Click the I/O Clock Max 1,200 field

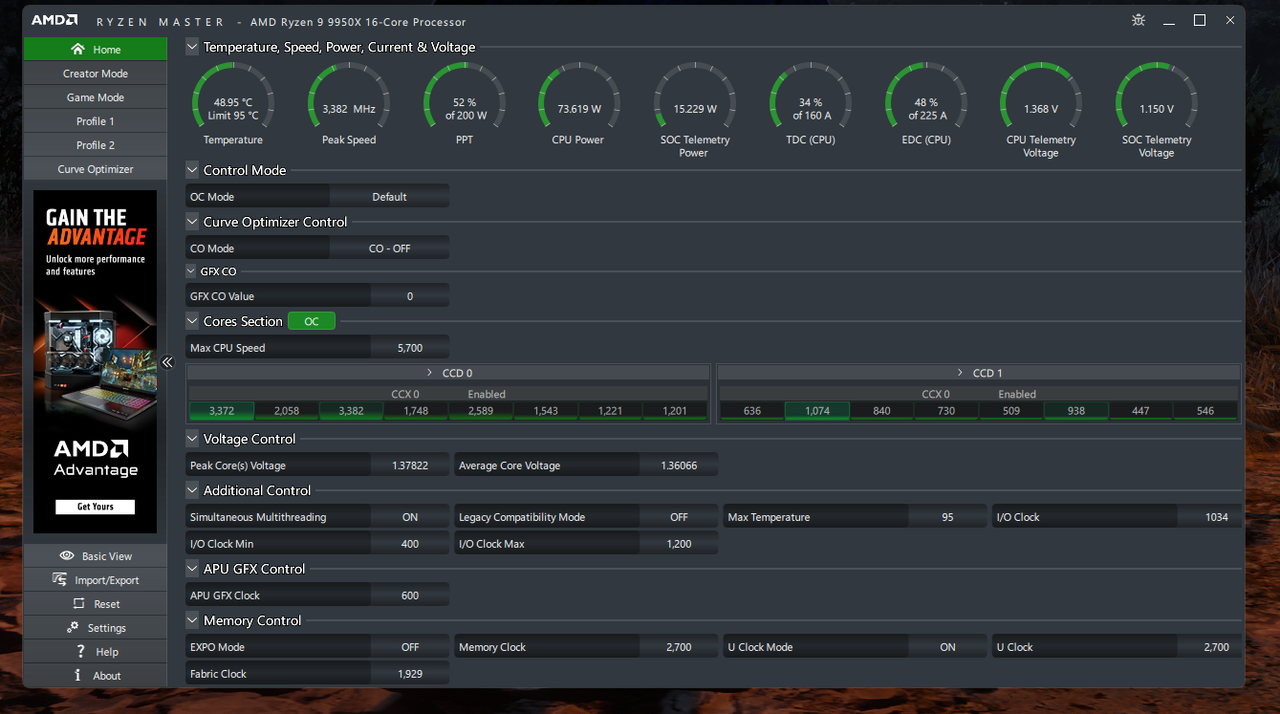(679, 544)
